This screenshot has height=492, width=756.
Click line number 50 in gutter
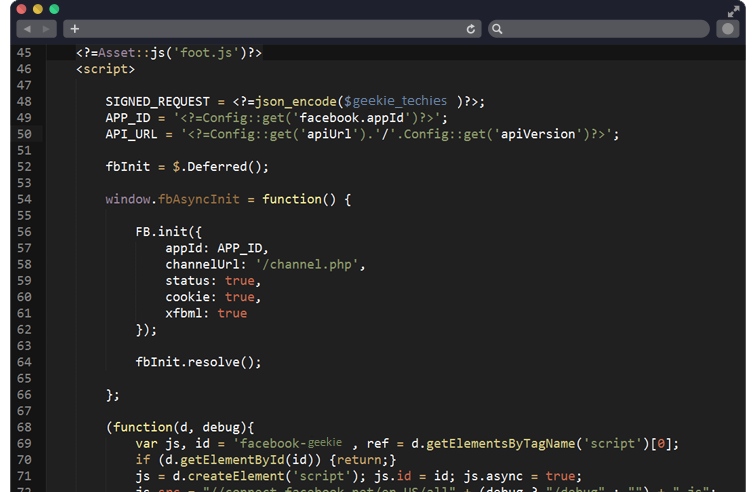pyautogui.click(x=24, y=134)
